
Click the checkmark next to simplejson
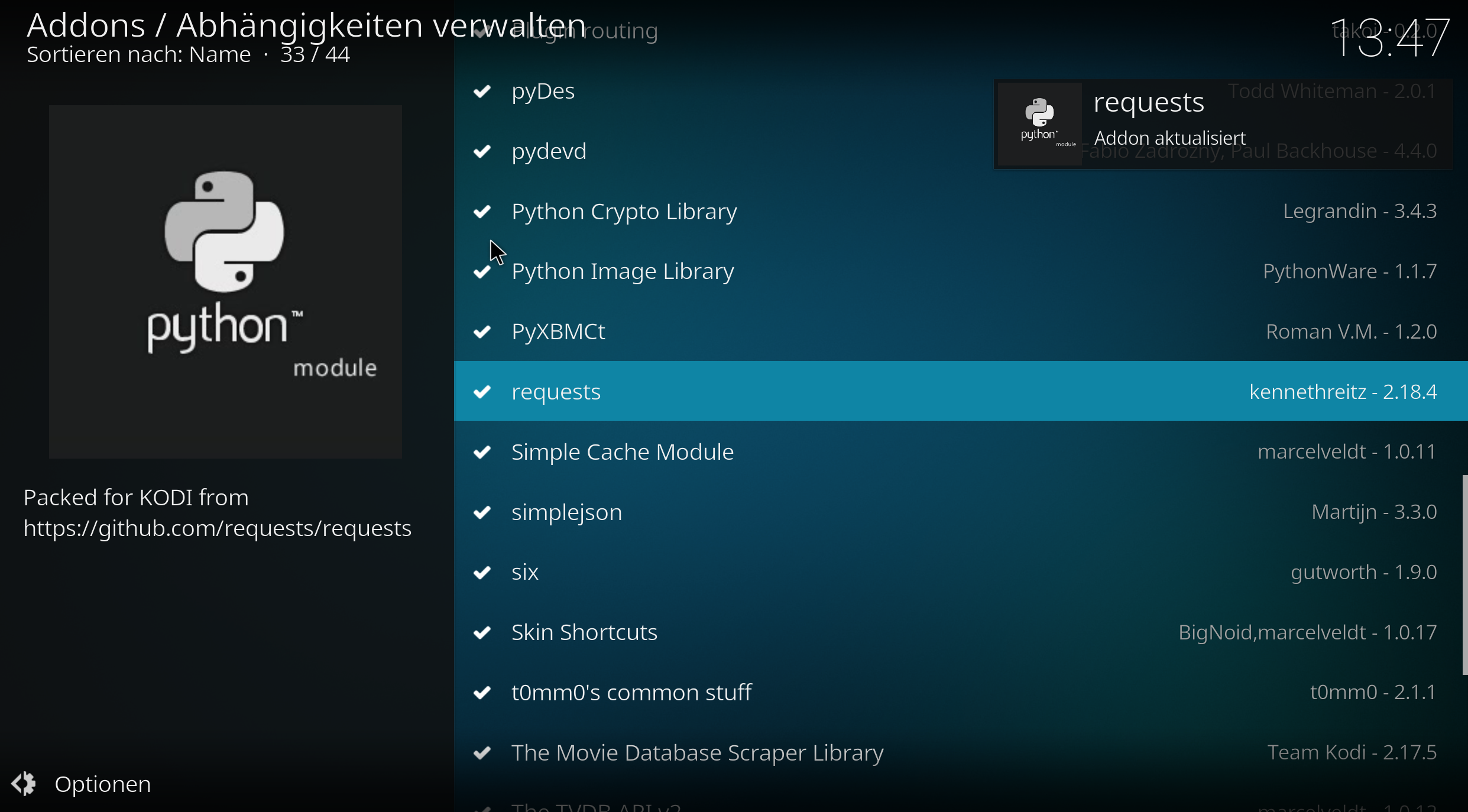(x=482, y=512)
